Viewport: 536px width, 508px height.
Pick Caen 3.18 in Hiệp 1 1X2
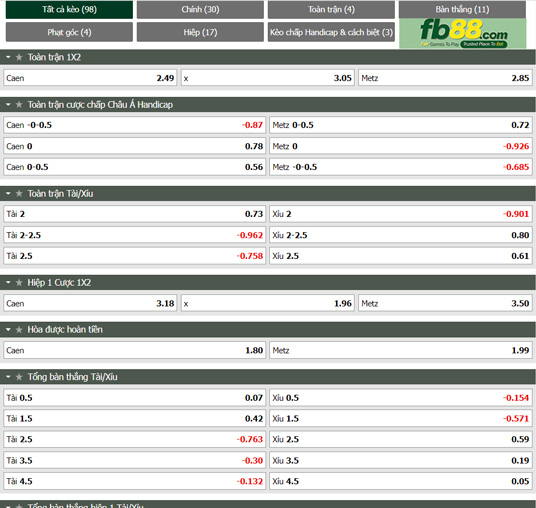[x=90, y=303]
